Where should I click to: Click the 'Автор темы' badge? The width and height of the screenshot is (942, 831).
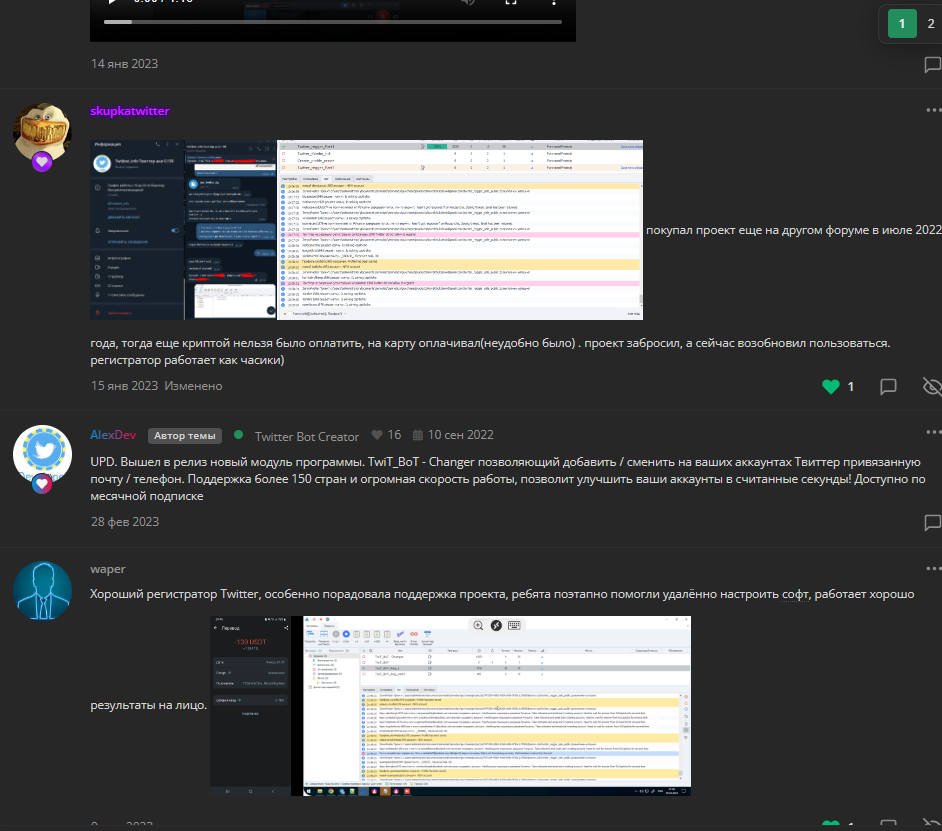185,436
